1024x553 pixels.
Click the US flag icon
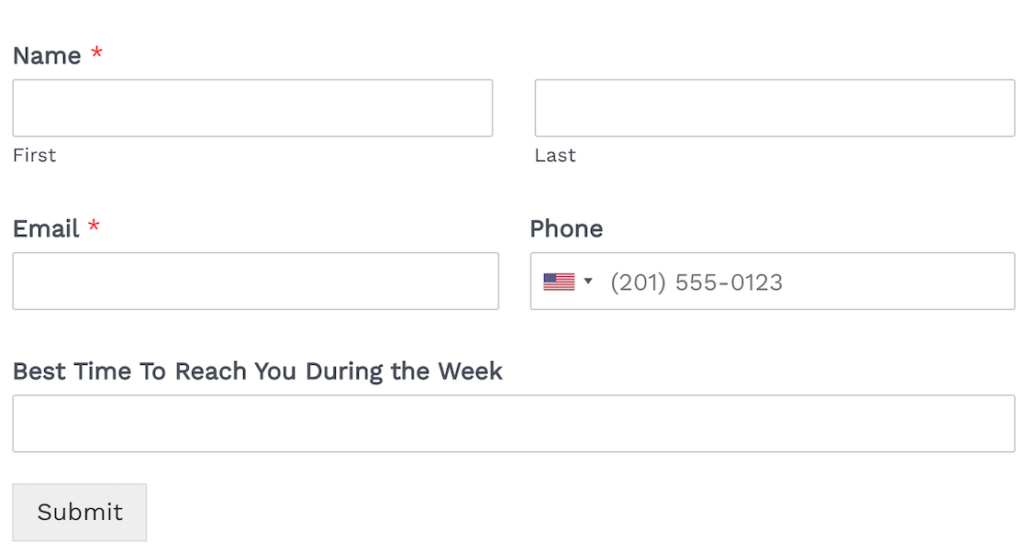(559, 282)
